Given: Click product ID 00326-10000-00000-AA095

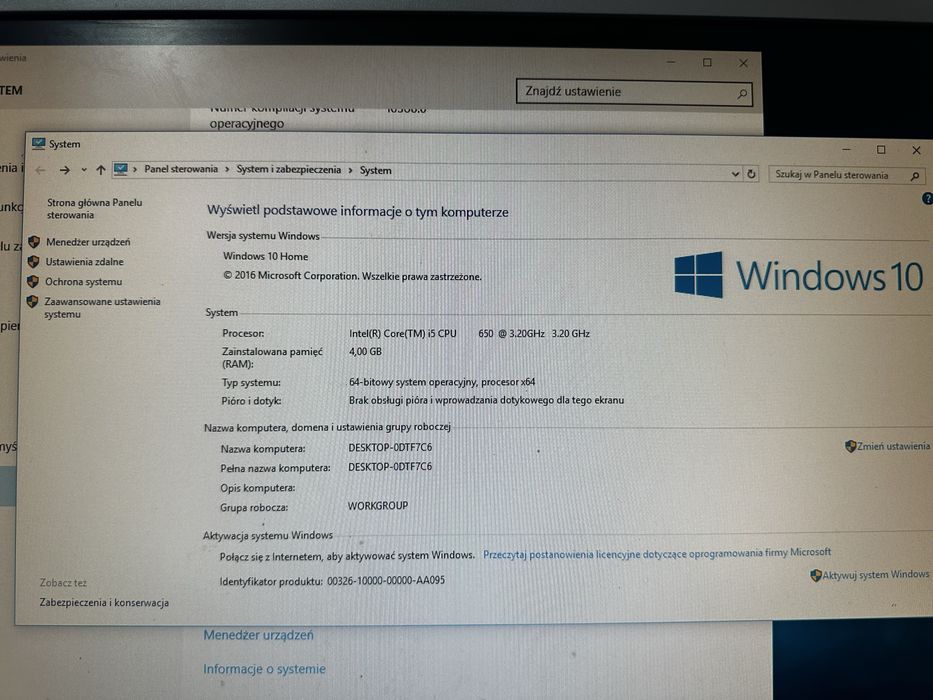Looking at the screenshot, I should tap(386, 580).
